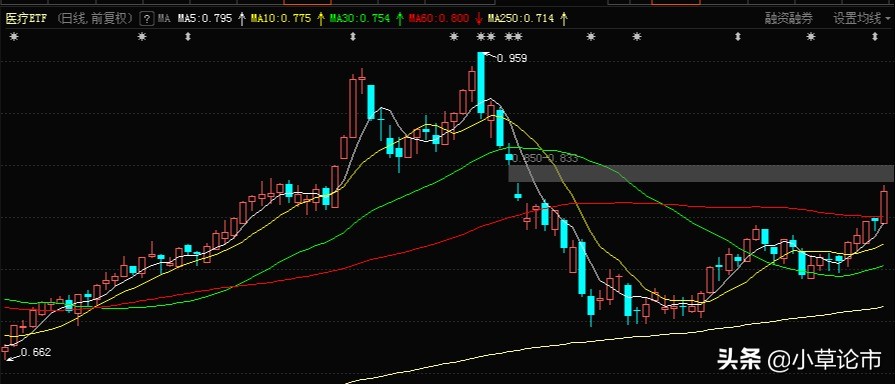The height and width of the screenshot is (384, 895).
Task: Click the leftmost star event marker
Action: [x=14, y=37]
